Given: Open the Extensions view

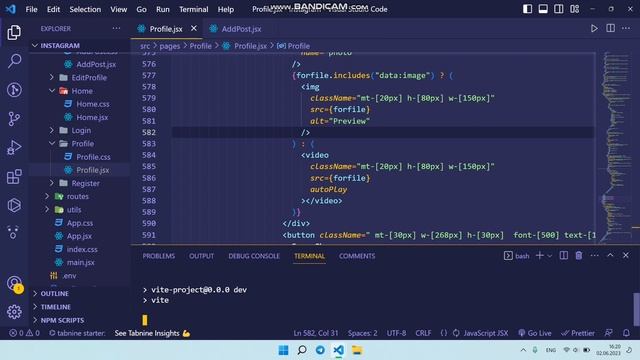Looking at the screenshot, I should tap(14, 176).
